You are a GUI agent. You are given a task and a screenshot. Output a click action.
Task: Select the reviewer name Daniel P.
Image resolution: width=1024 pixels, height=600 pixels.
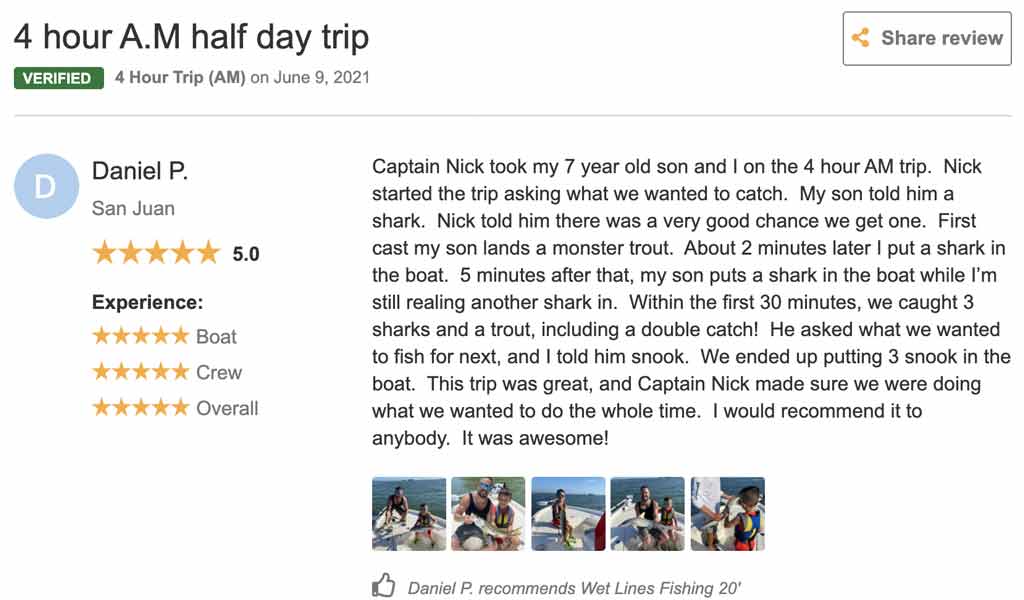tap(140, 171)
